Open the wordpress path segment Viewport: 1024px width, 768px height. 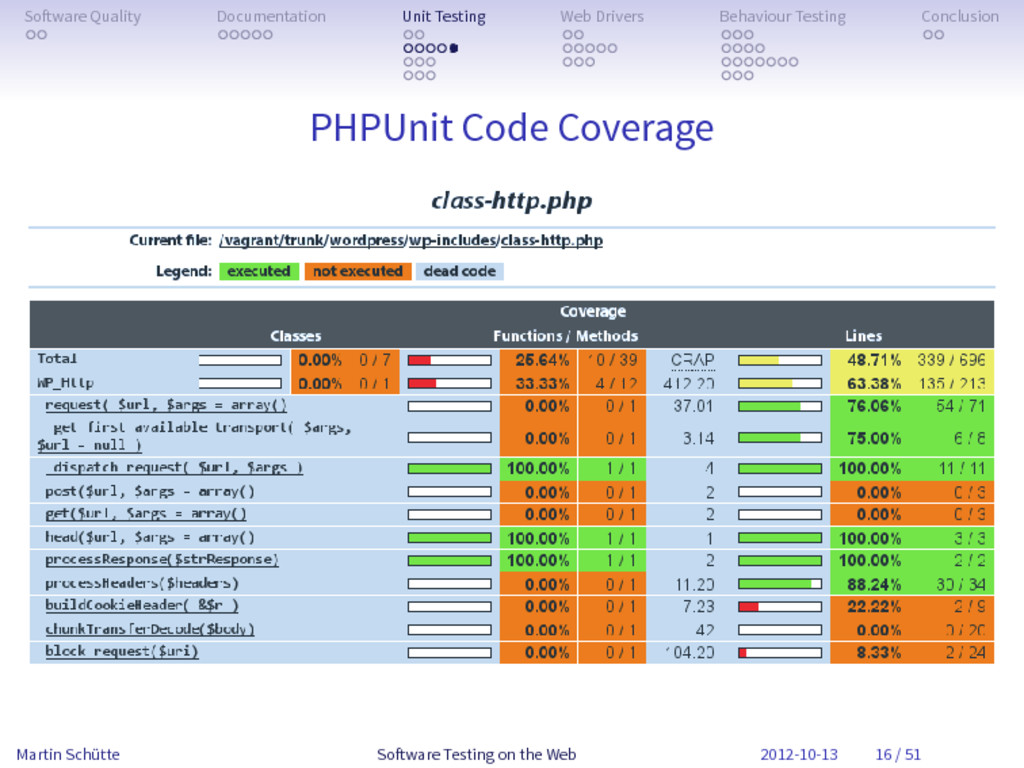[367, 240]
